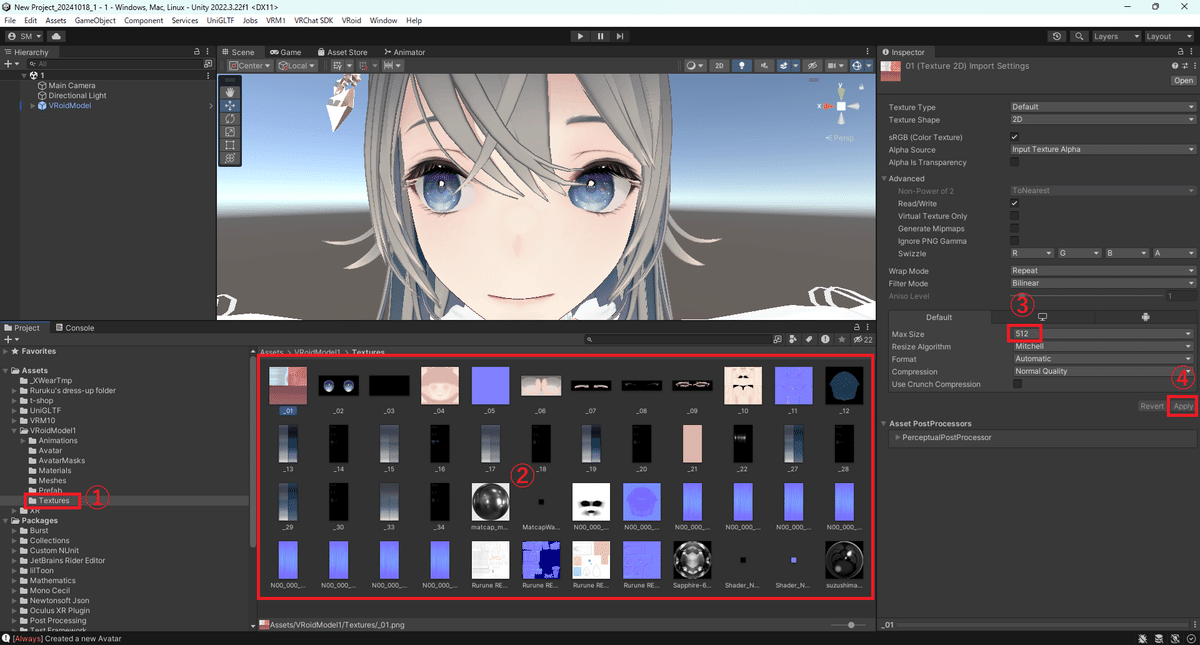Switch to the Animator tab

pos(403,52)
